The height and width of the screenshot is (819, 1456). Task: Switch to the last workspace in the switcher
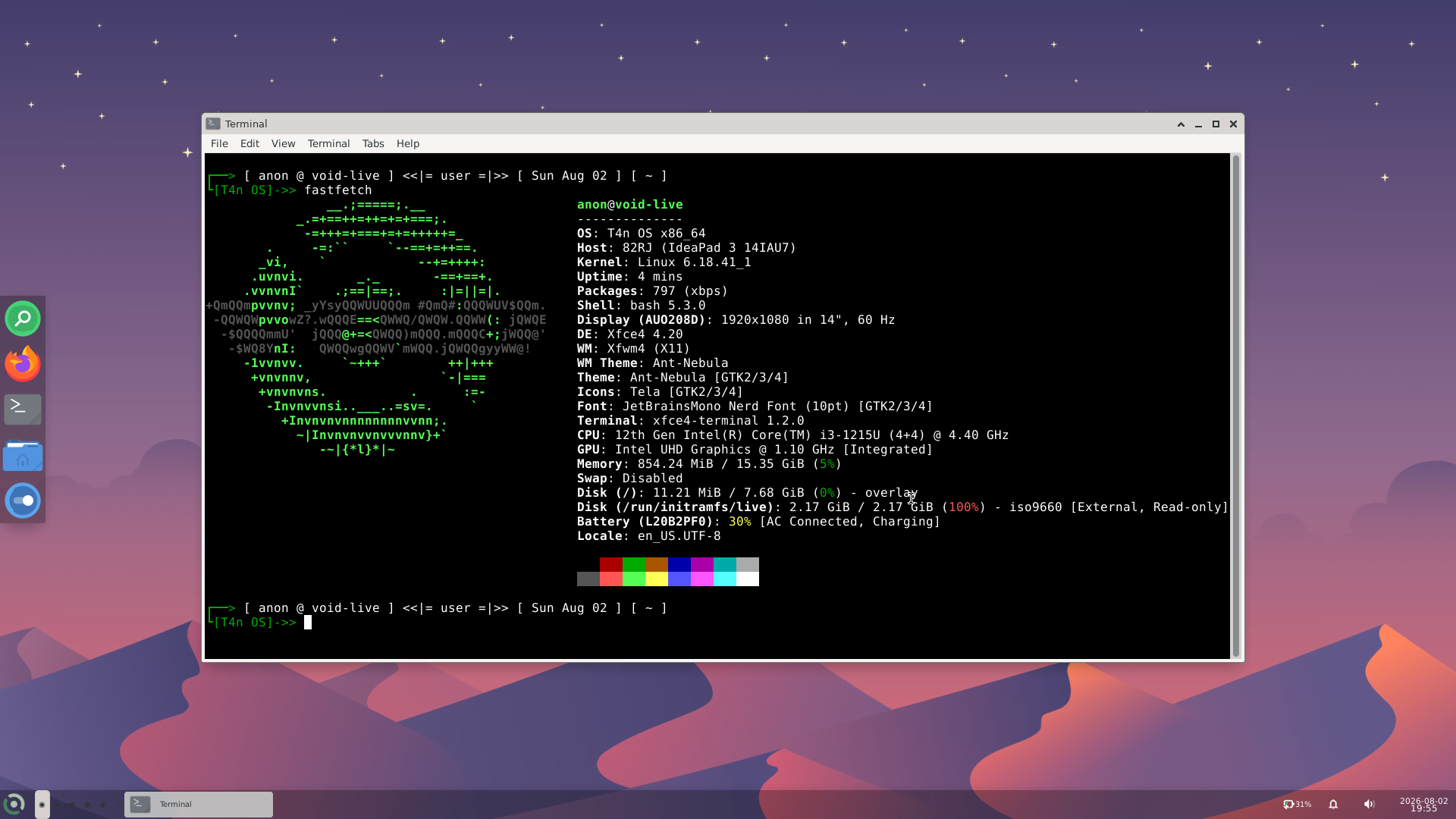point(103,805)
